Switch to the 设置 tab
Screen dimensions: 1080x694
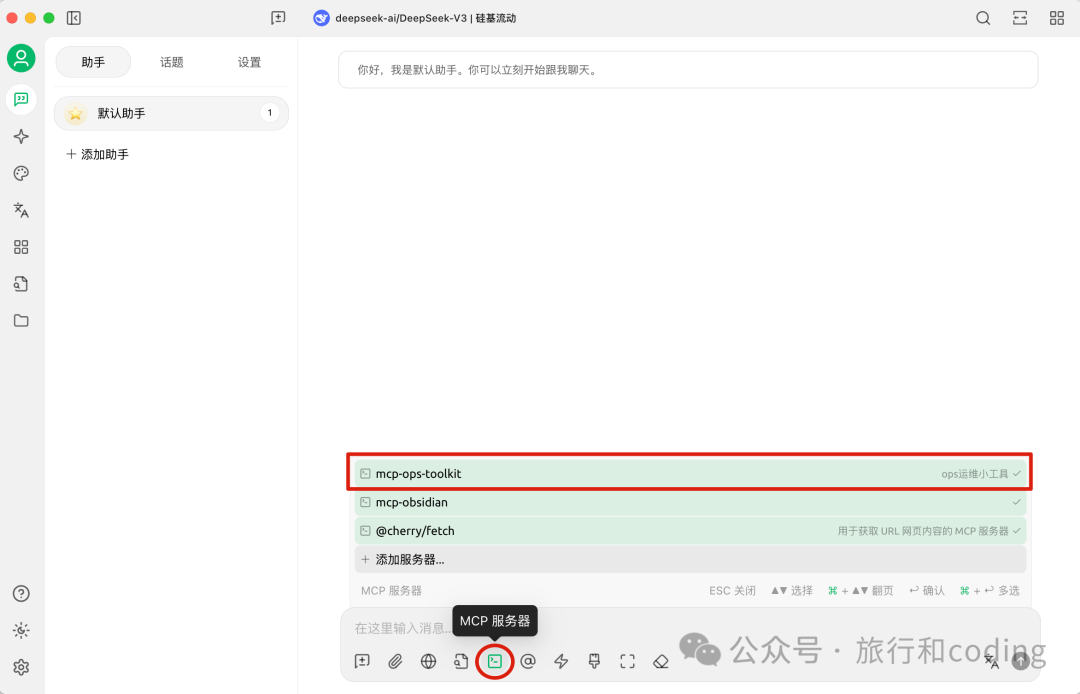pos(249,62)
